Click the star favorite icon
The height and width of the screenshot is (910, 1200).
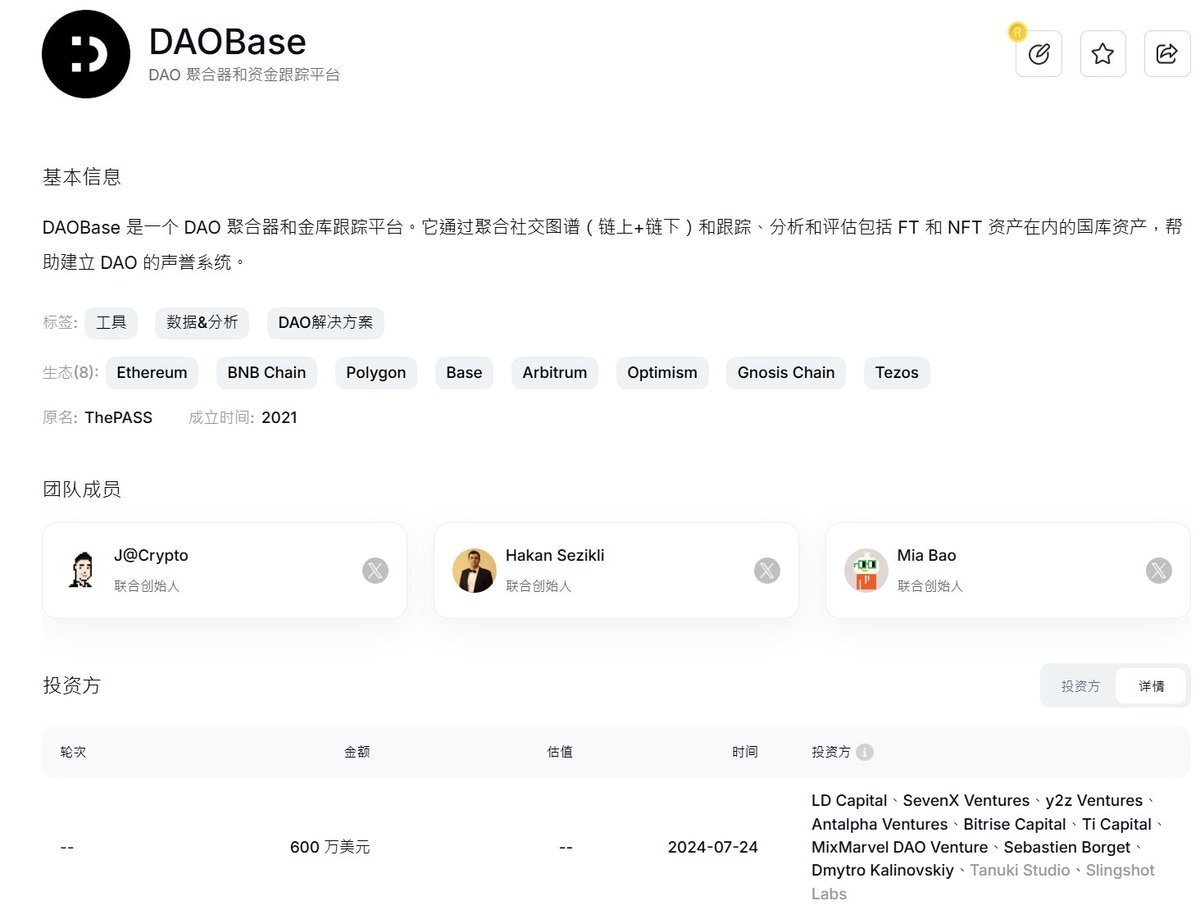1103,54
